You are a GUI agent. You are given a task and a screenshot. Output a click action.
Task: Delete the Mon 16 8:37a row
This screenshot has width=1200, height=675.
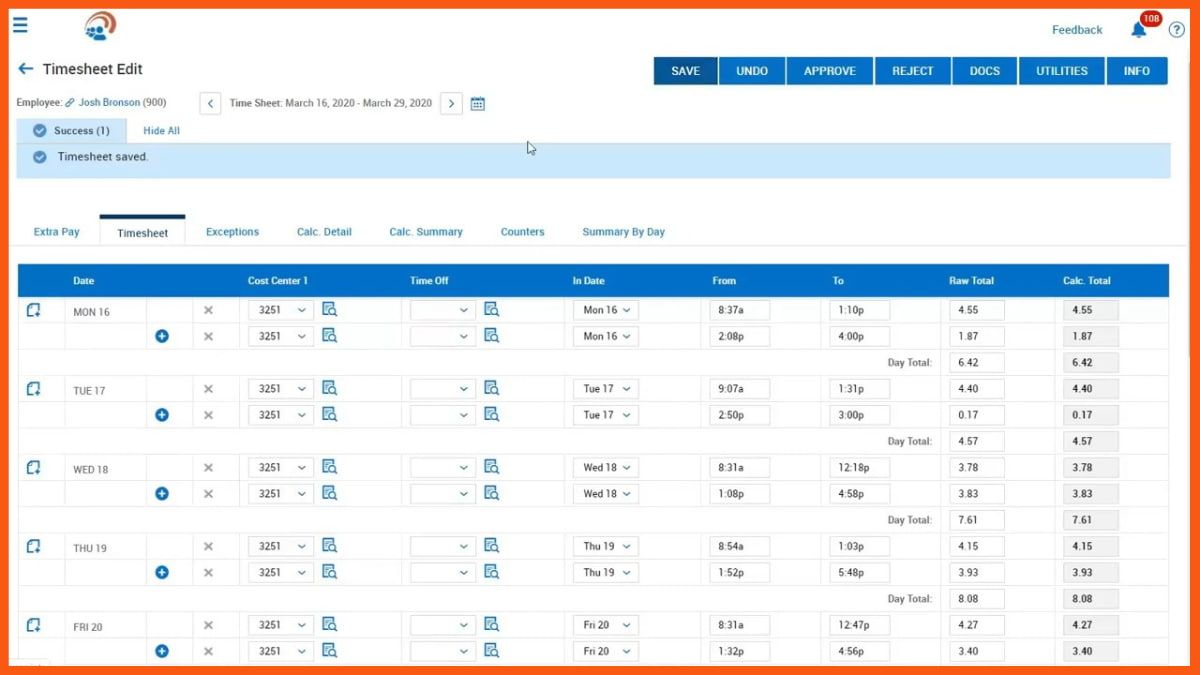[x=208, y=310]
